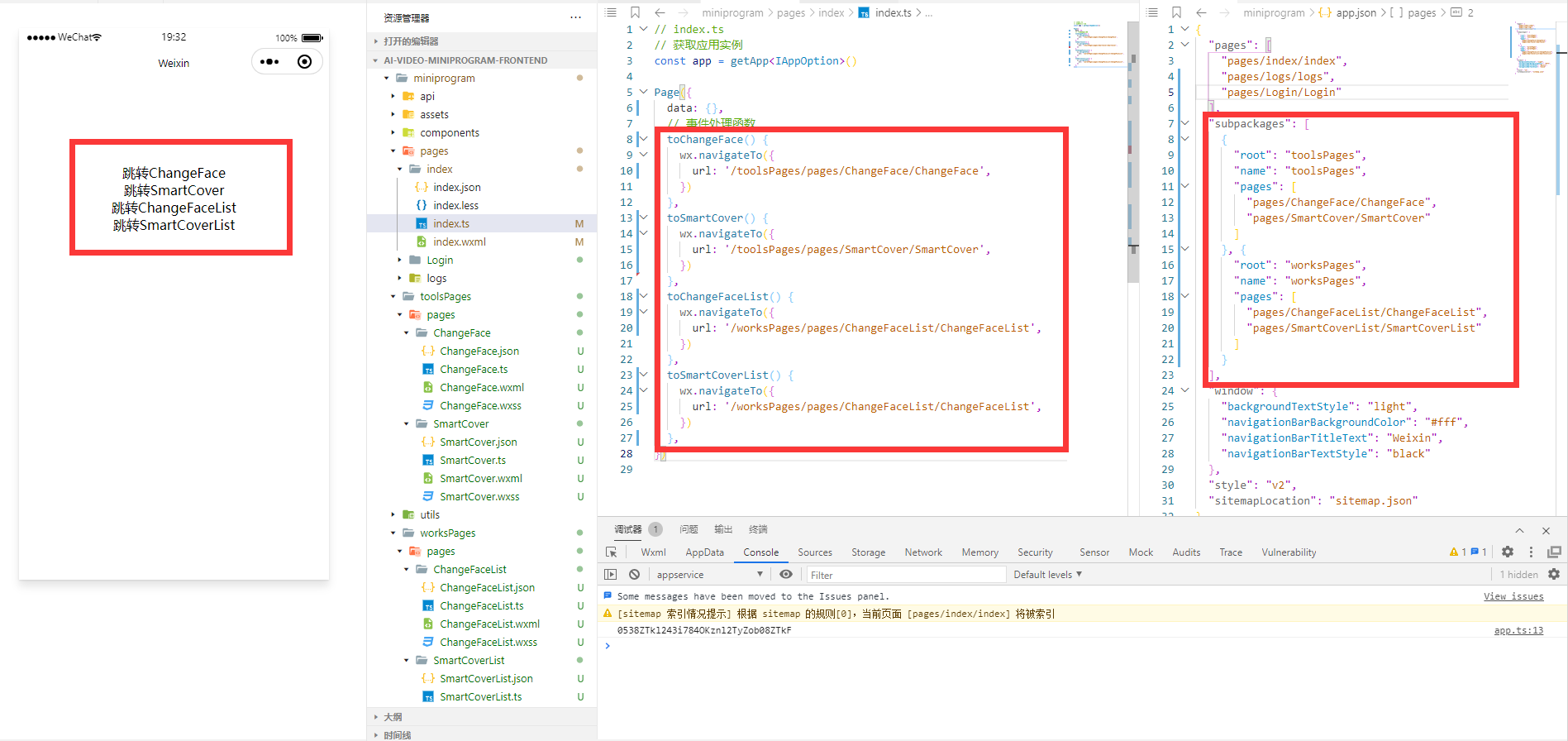The image size is (1568, 741).
Task: Open devtools more options menu
Action: (1531, 552)
